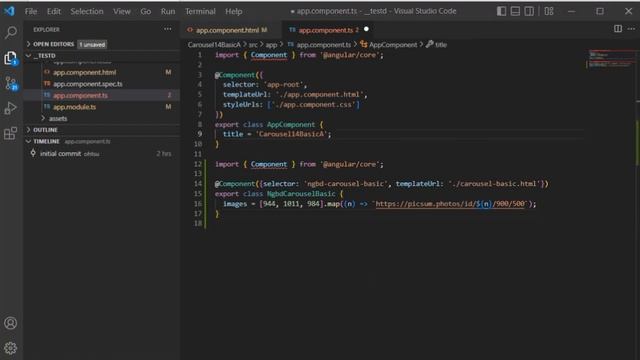
Task: Open the Edit menu
Action: [54, 11]
